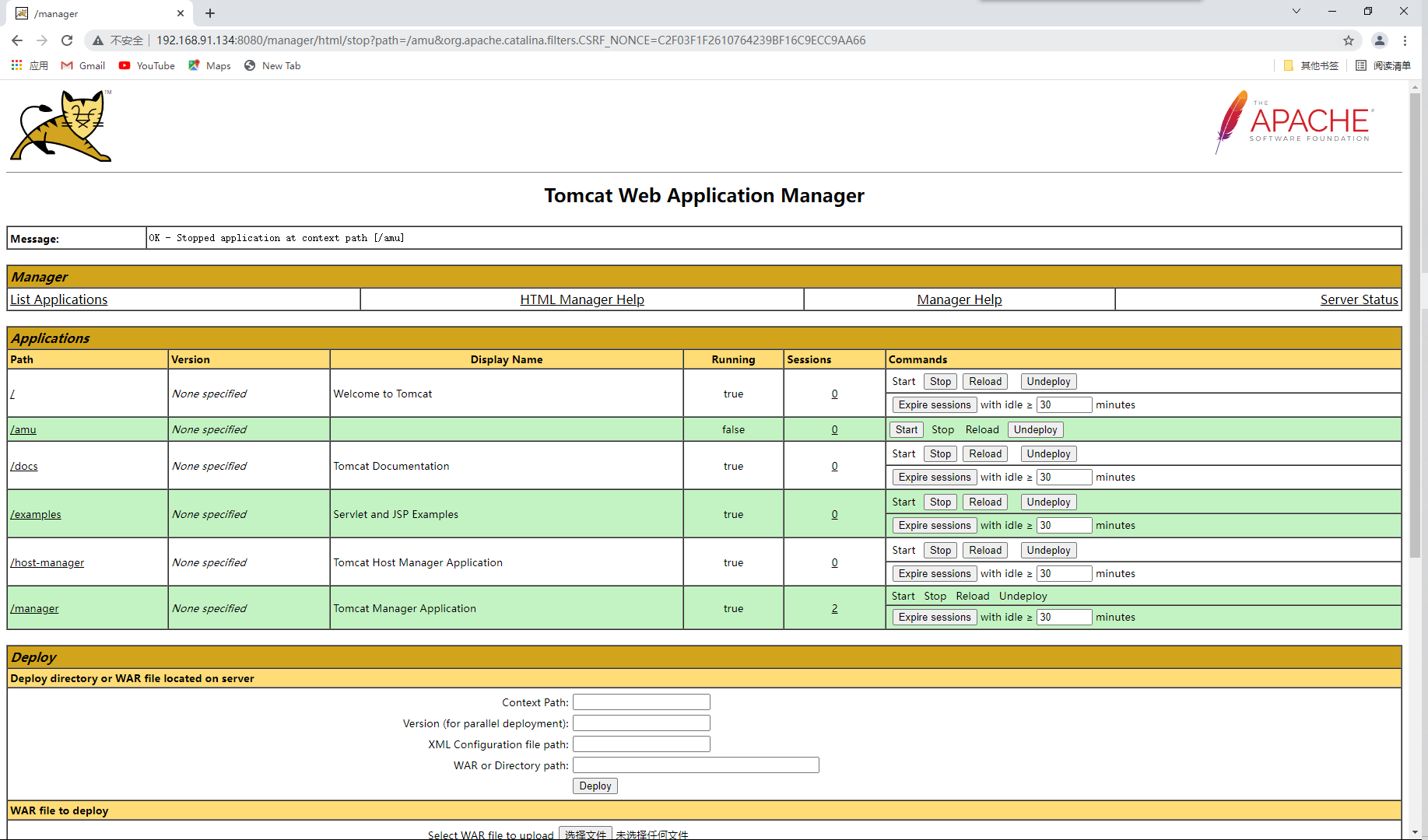The image size is (1428, 840).
Task: Open a new browser tab
Action: [210, 13]
